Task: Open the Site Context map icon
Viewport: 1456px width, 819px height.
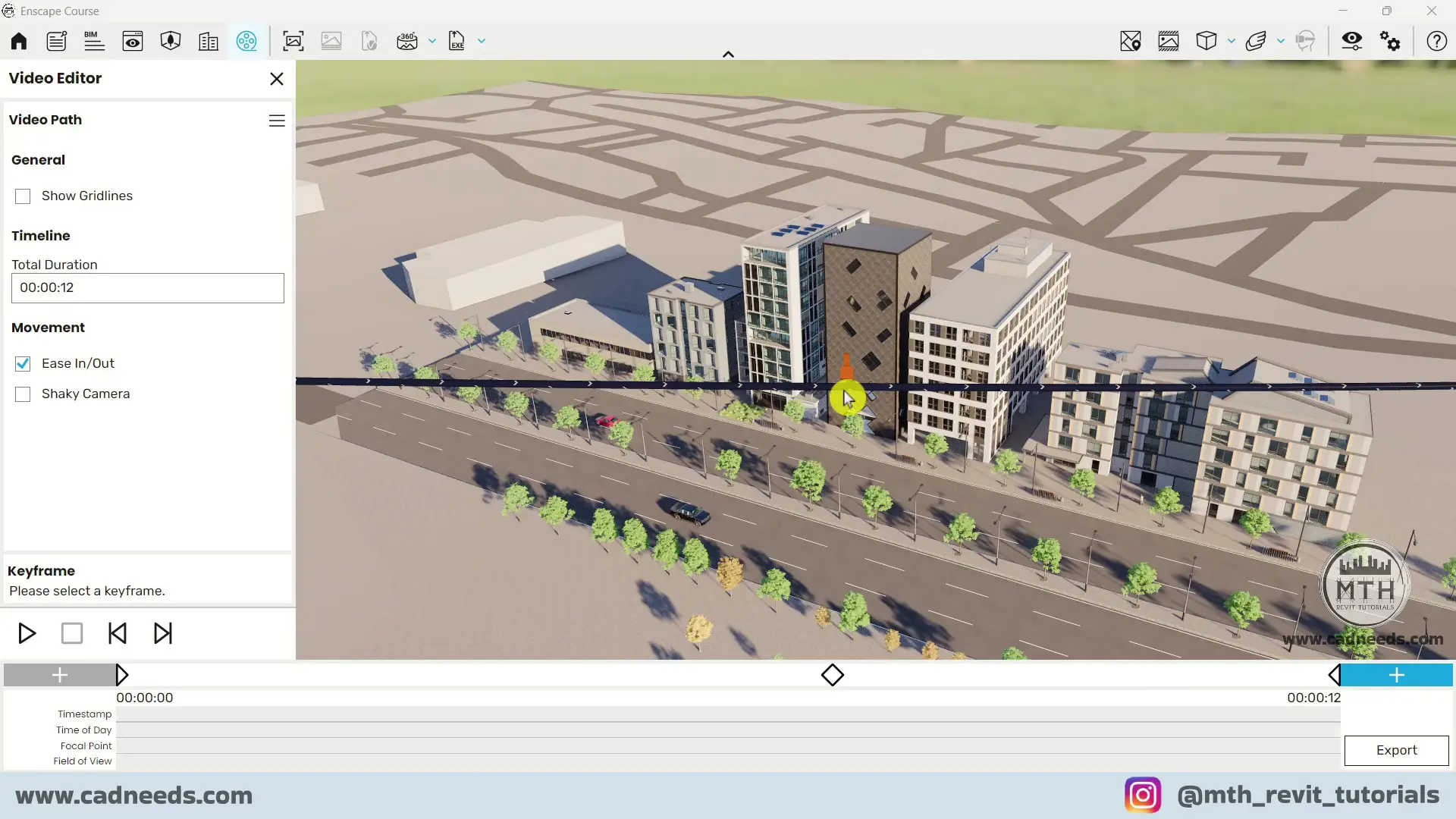Action: click(x=1130, y=41)
